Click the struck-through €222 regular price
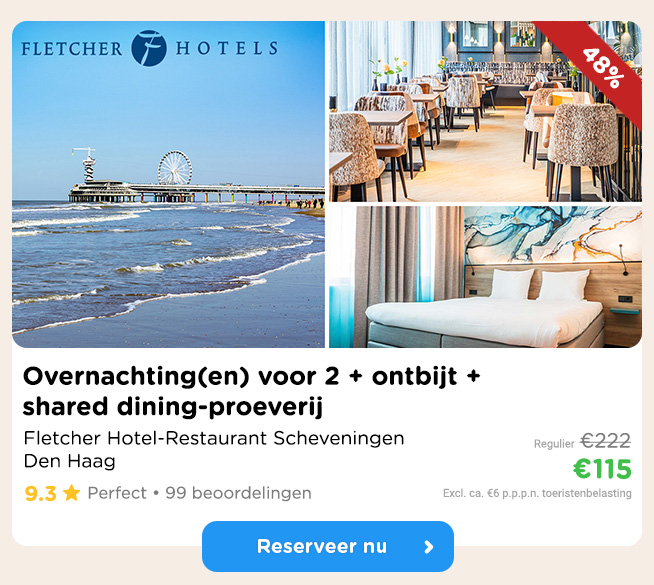The height and width of the screenshot is (585, 654). coord(606,441)
